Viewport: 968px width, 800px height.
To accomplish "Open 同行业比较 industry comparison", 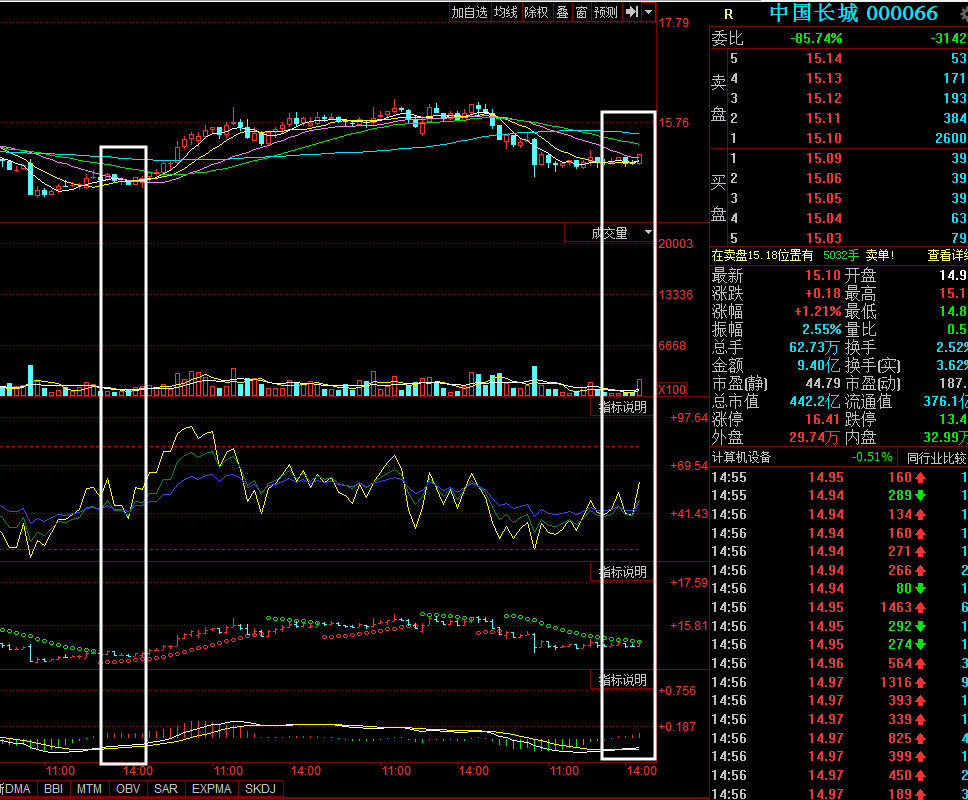I will tap(936, 457).
